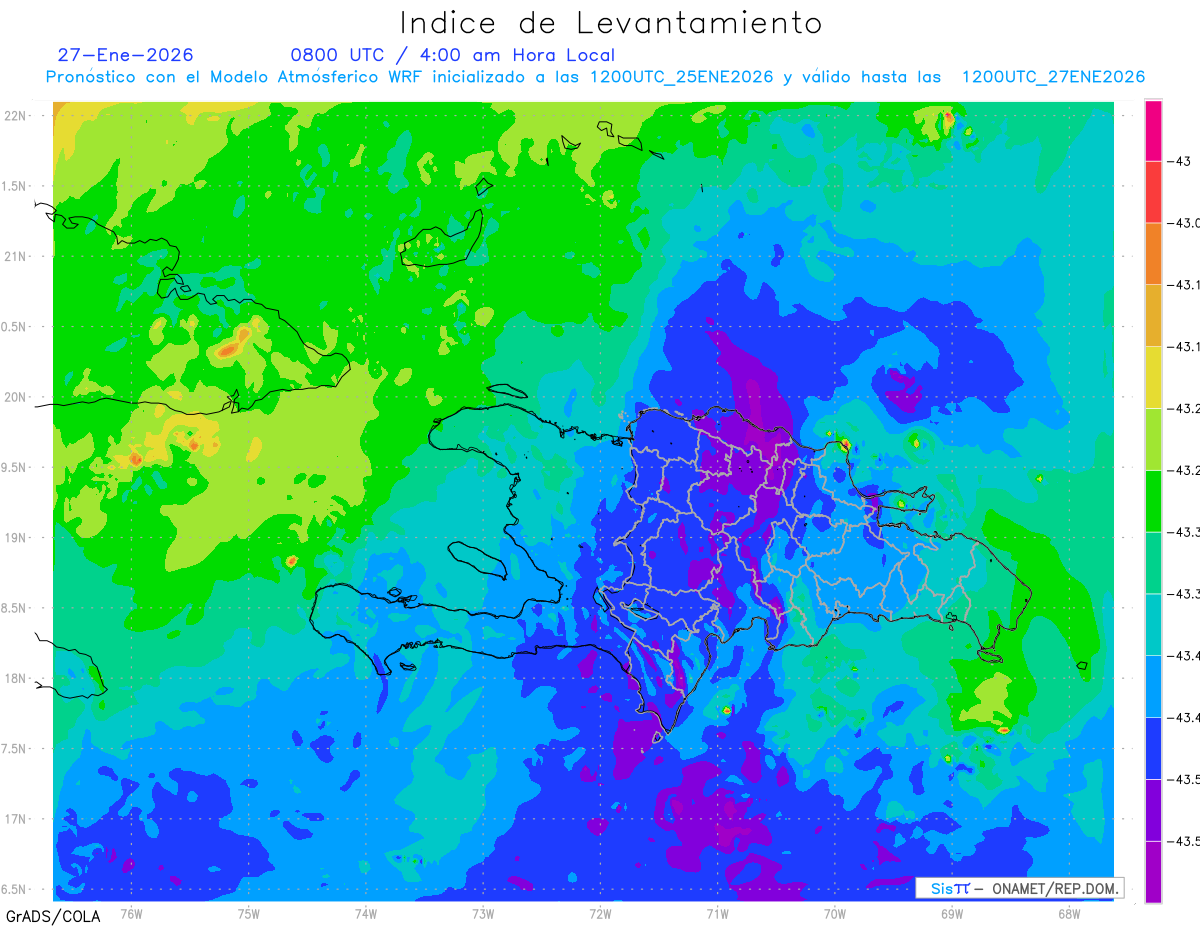Click the dark orange colorbar swatch
This screenshot has width=1200, height=927.
[1153, 254]
